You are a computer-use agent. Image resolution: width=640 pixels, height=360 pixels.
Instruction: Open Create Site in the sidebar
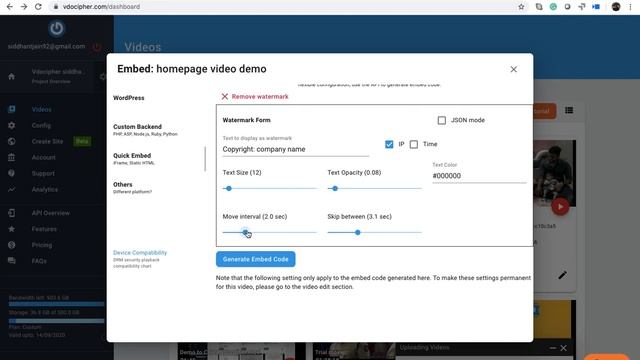47,141
